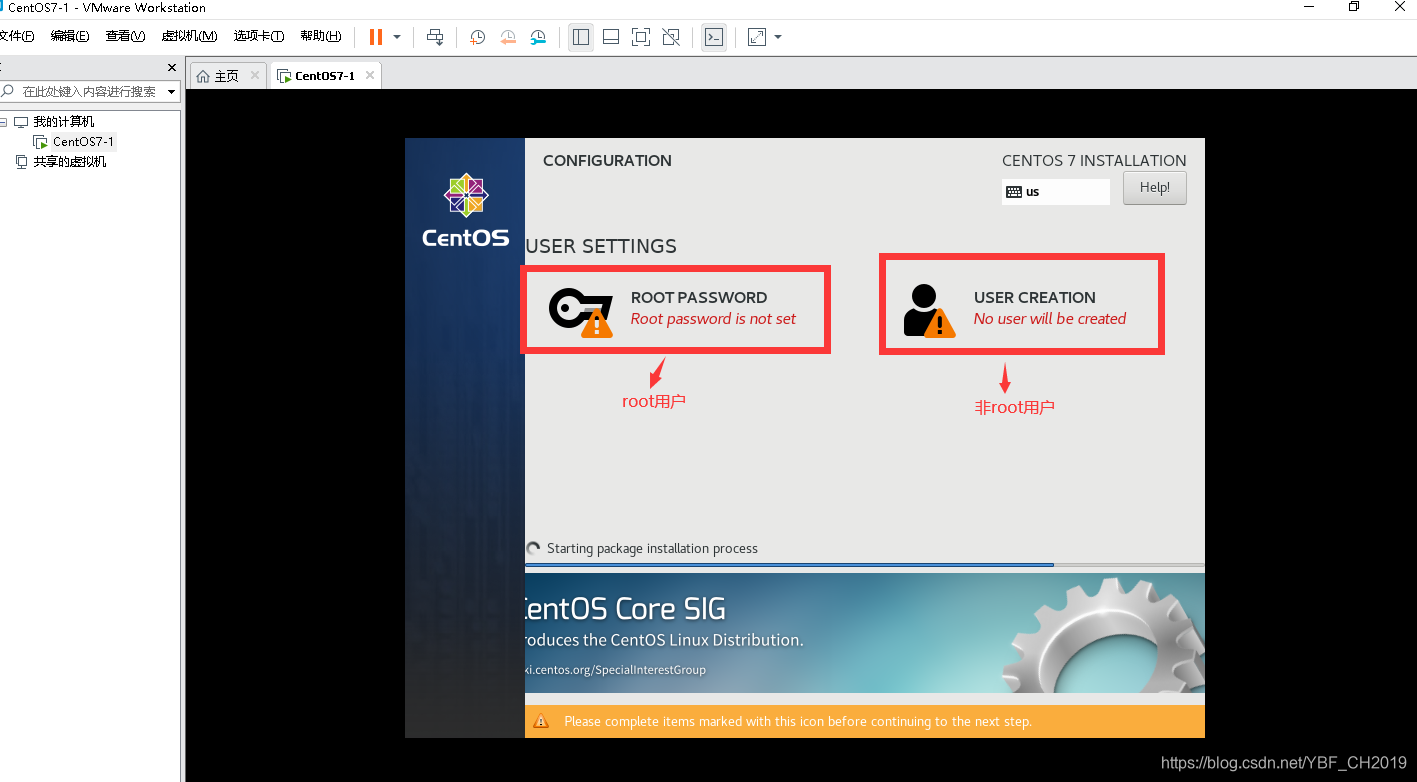Restore down the VMware window
1417x782 pixels.
[x=1353, y=7]
